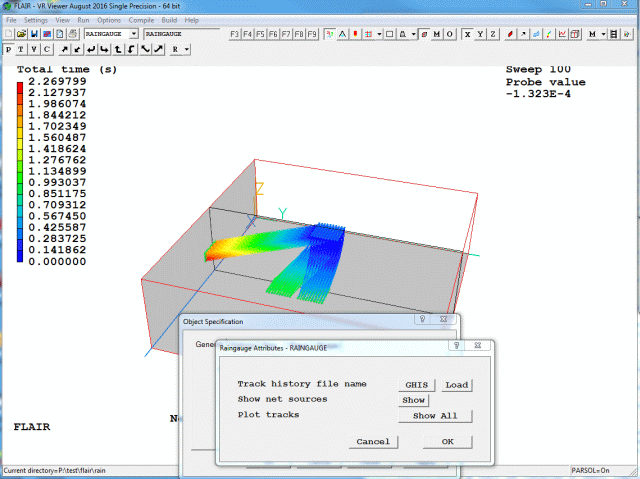Click the New file icon
The height and width of the screenshot is (479, 640).
8,34
